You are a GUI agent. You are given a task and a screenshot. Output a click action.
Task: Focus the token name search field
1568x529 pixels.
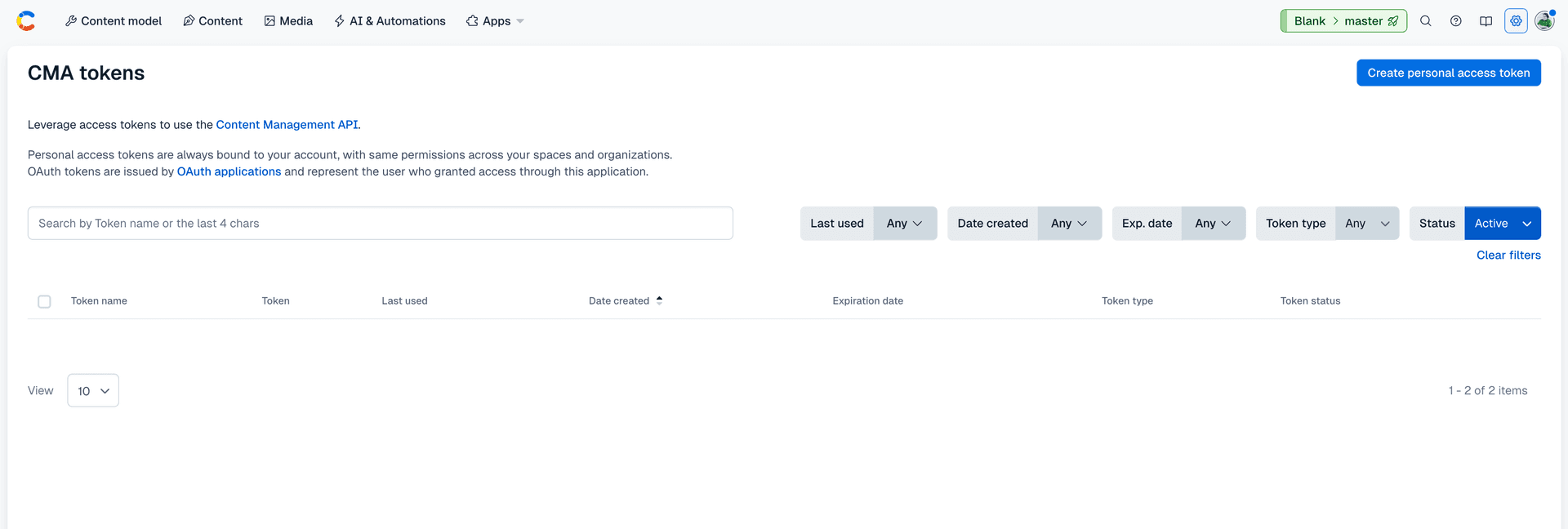[x=381, y=223]
